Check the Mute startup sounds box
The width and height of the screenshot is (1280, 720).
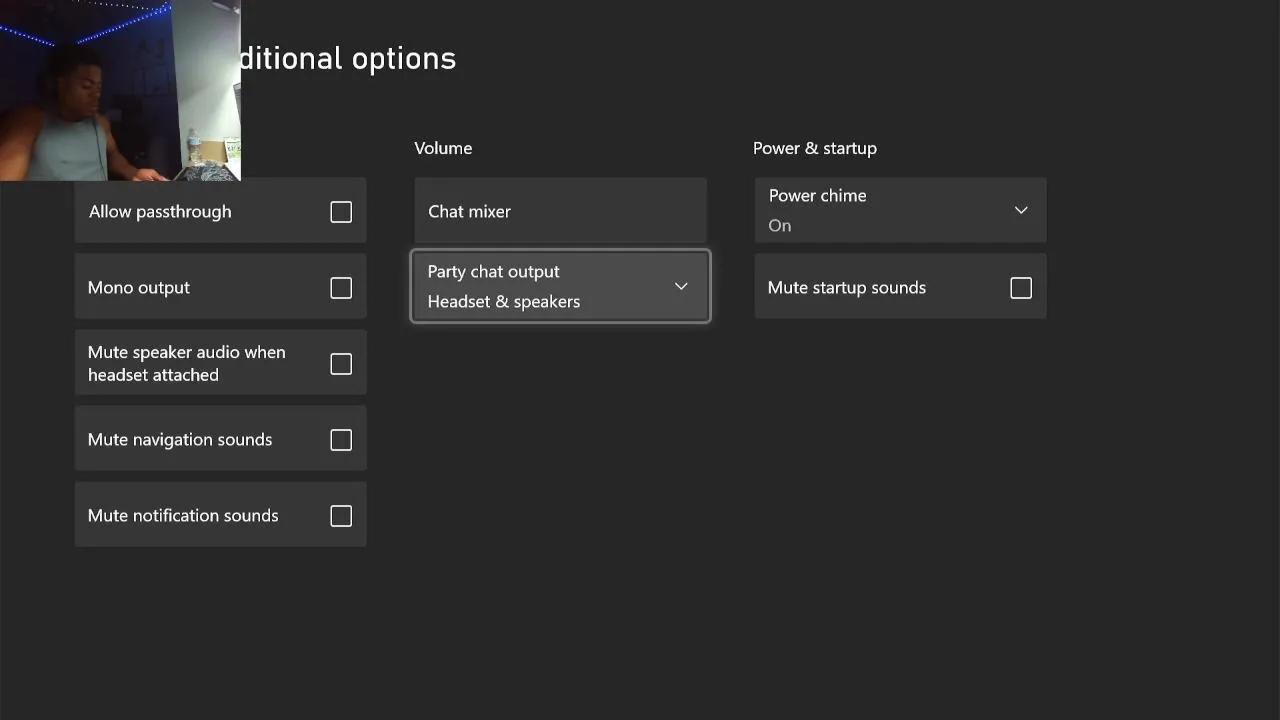point(1021,288)
